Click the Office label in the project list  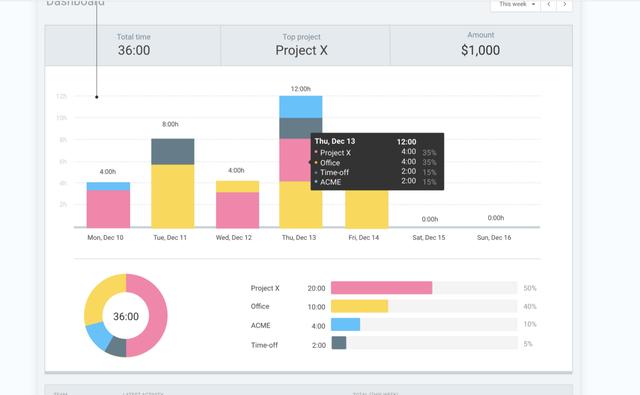tap(260, 306)
